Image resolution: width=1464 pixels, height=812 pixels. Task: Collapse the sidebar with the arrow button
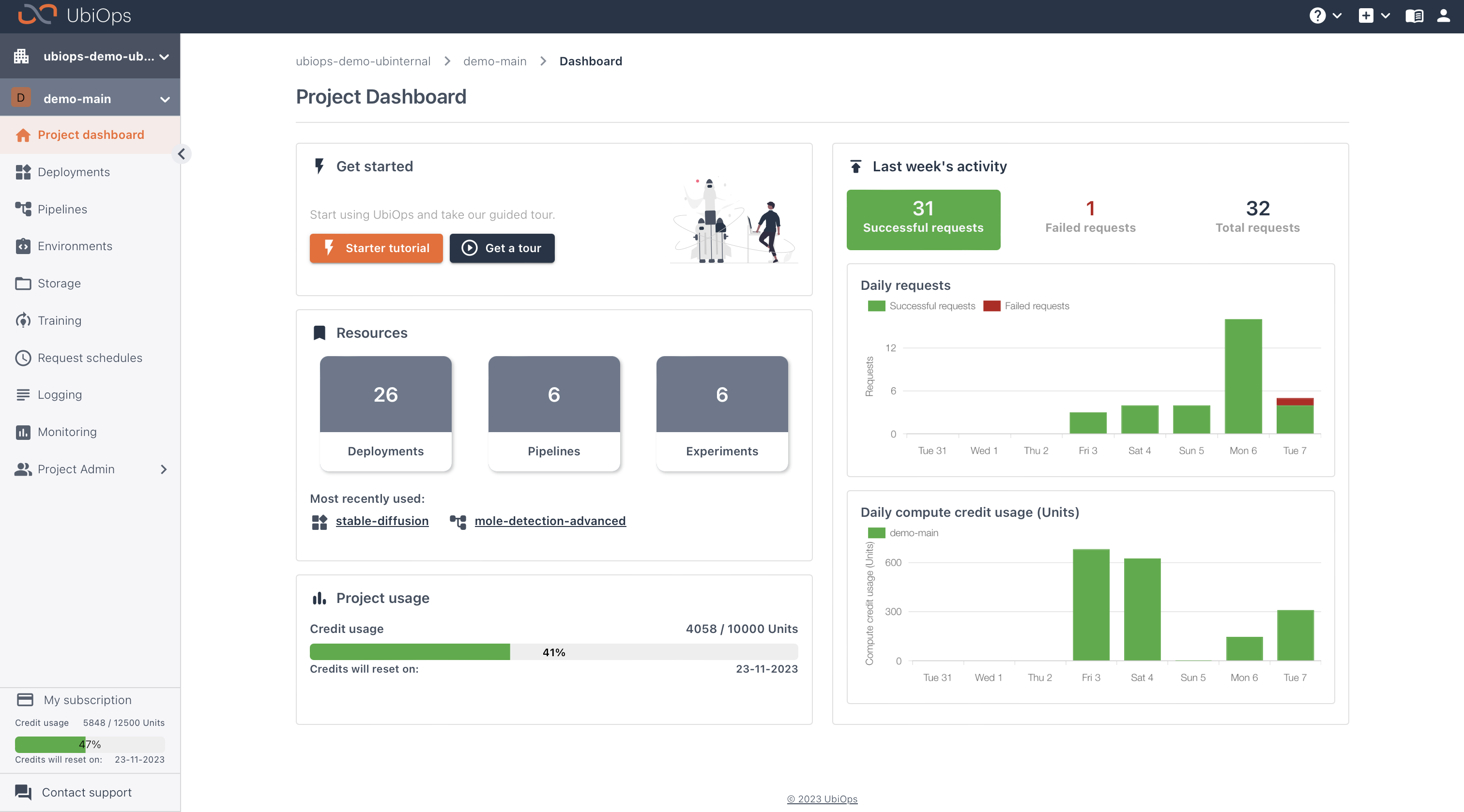click(181, 154)
